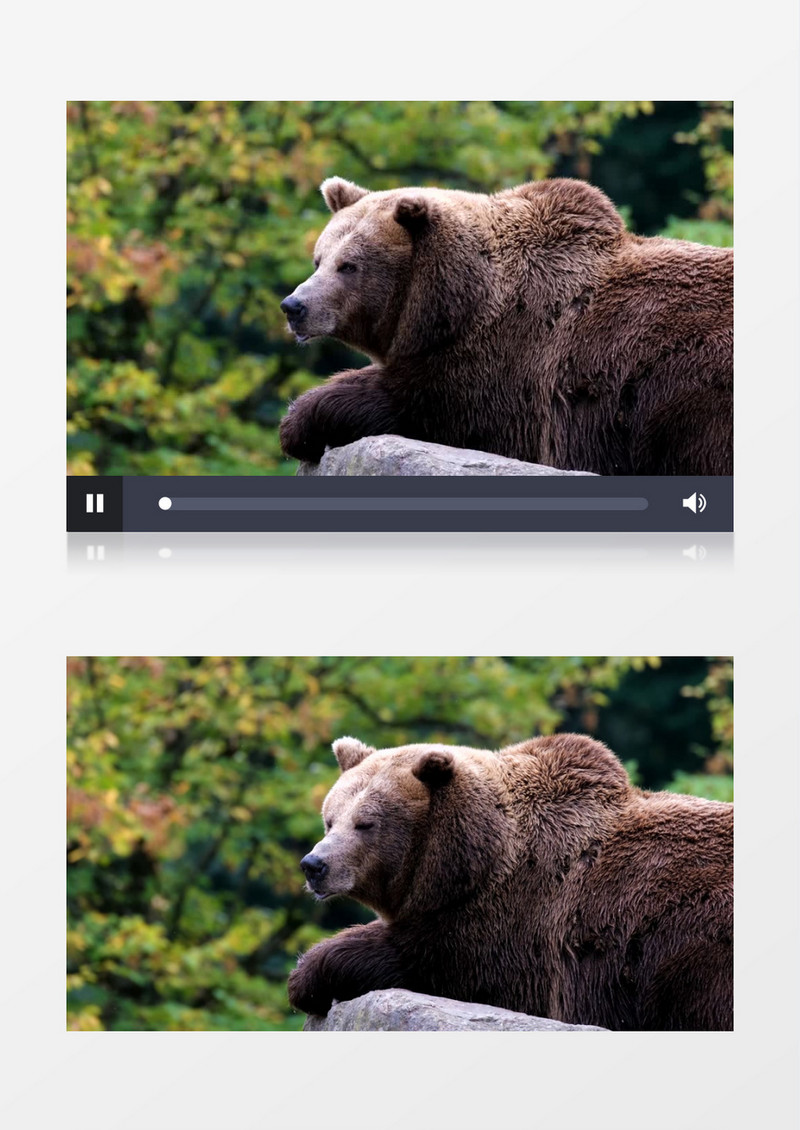Click the white progress bar handle
Viewport: 800px width, 1130px height.
click(165, 503)
